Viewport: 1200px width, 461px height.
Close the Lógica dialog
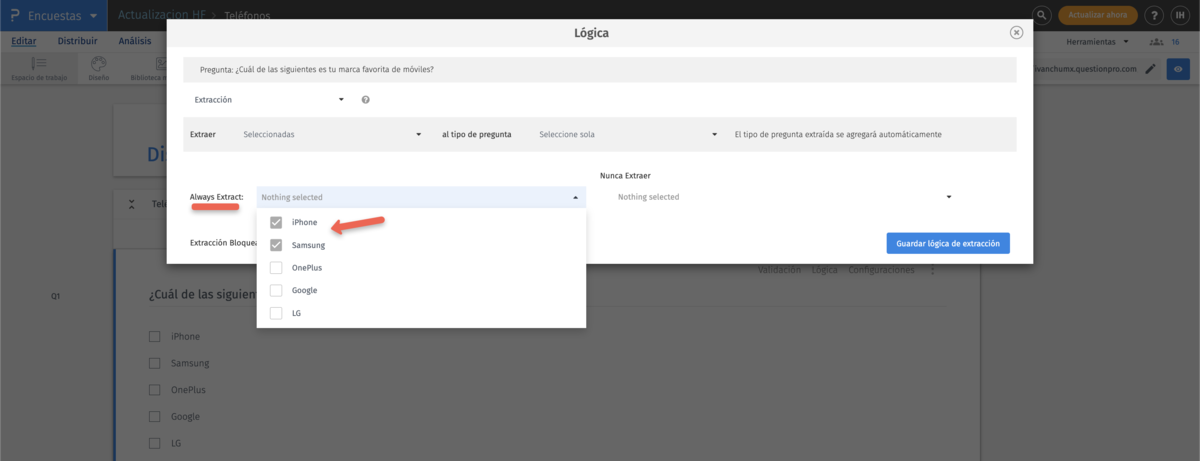pos(1016,32)
